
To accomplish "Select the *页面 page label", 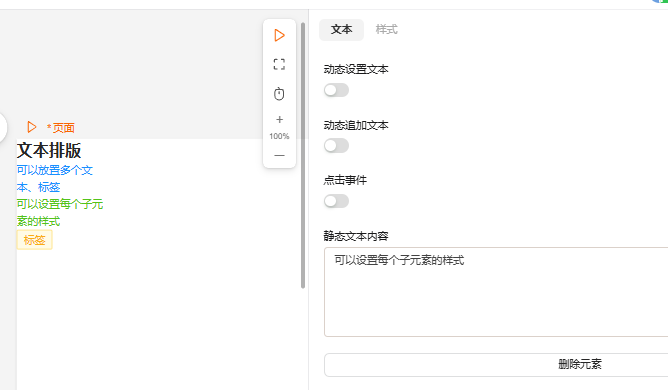I will pyautogui.click(x=61, y=127).
